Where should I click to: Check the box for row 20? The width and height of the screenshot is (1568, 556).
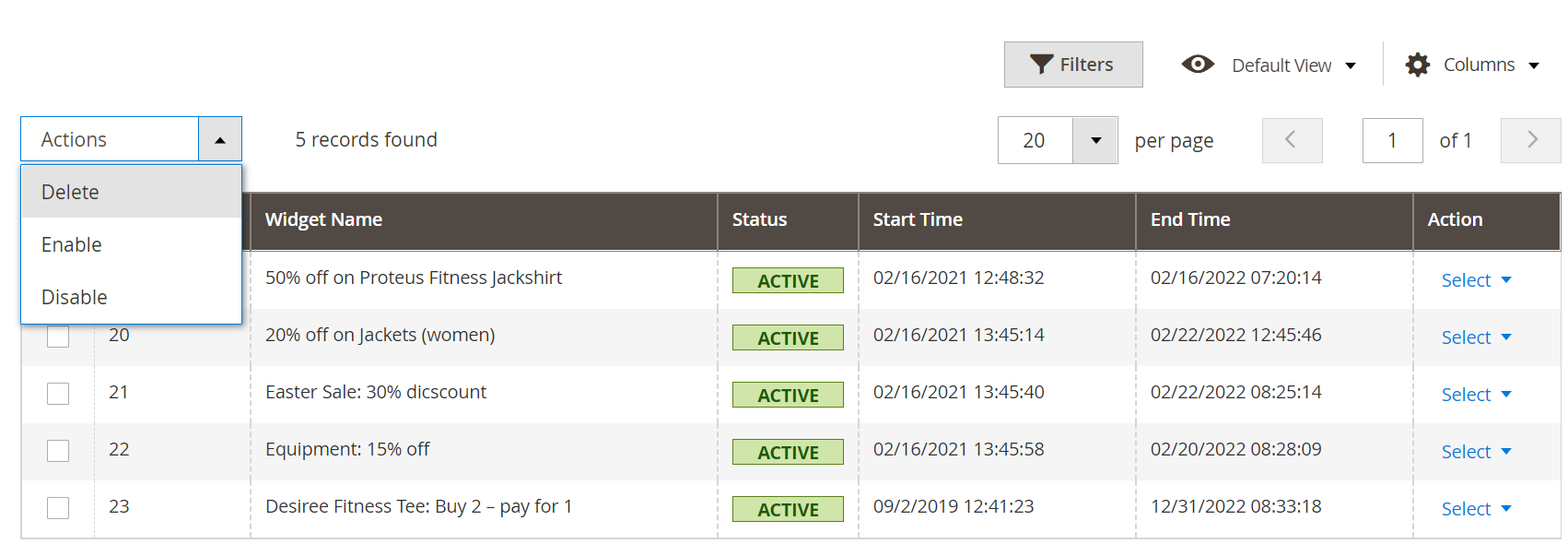pos(58,337)
